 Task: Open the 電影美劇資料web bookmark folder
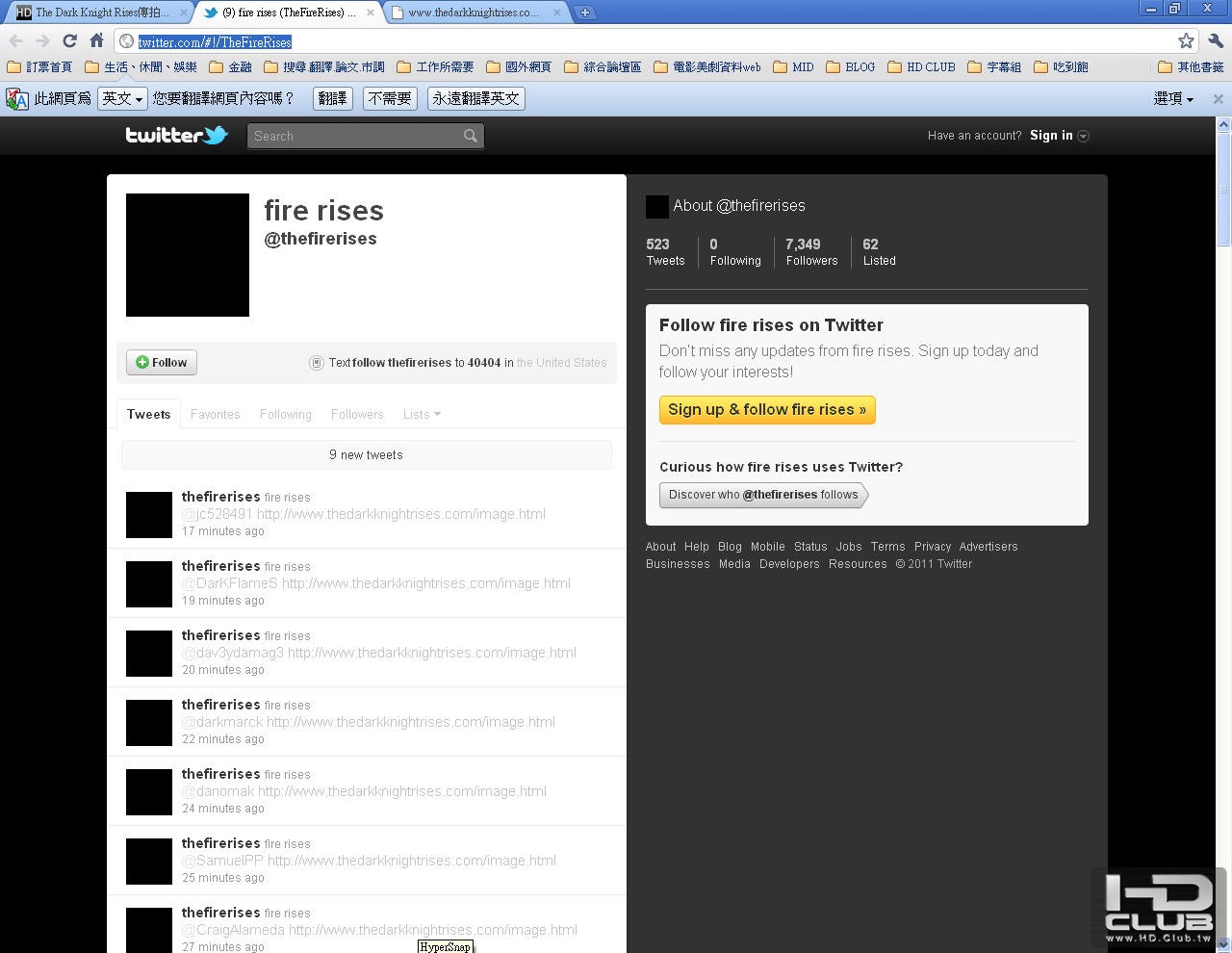(x=707, y=67)
